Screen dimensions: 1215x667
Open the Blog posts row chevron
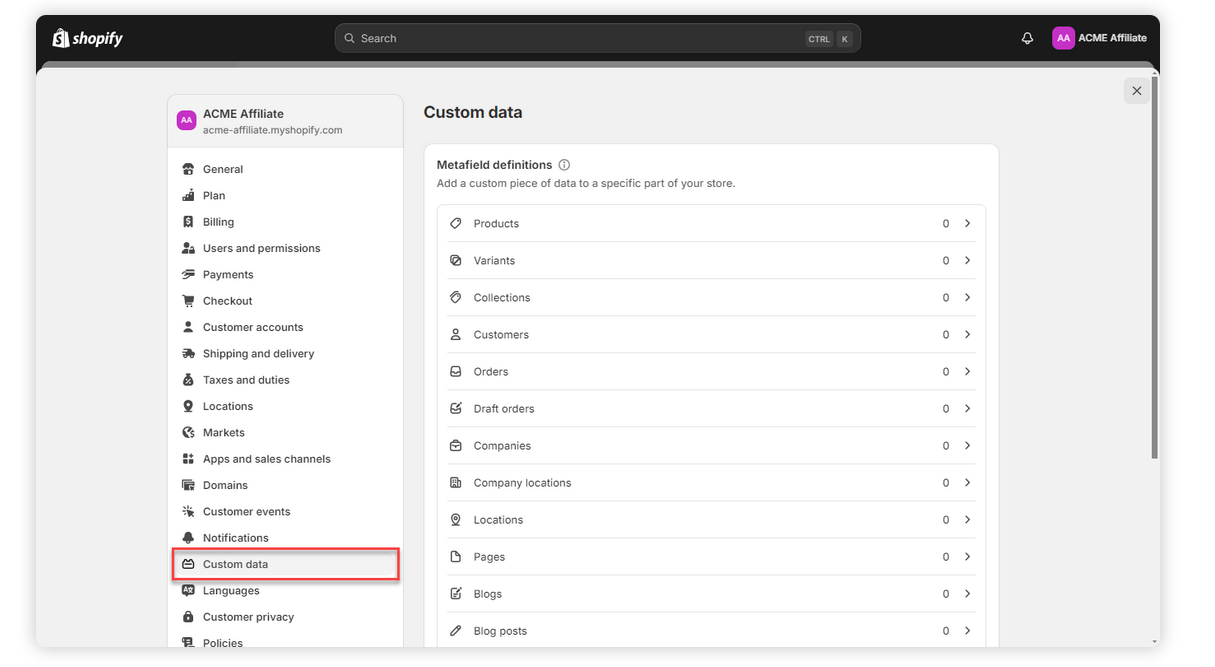[x=967, y=631]
